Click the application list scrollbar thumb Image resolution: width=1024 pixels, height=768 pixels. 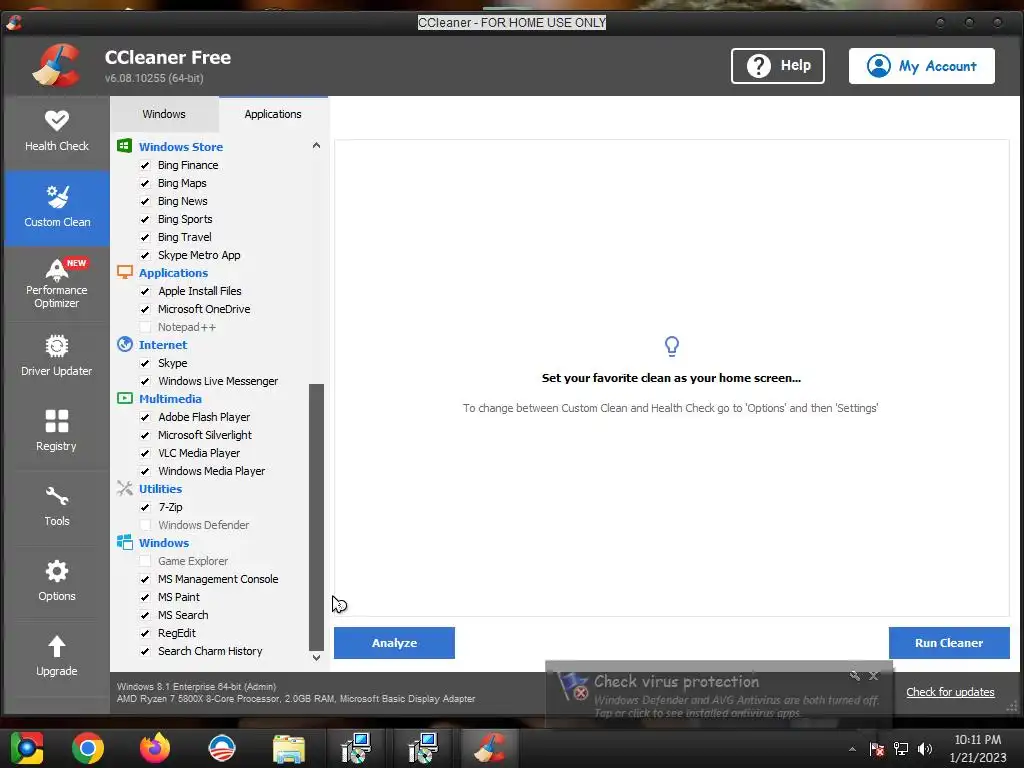(316, 517)
